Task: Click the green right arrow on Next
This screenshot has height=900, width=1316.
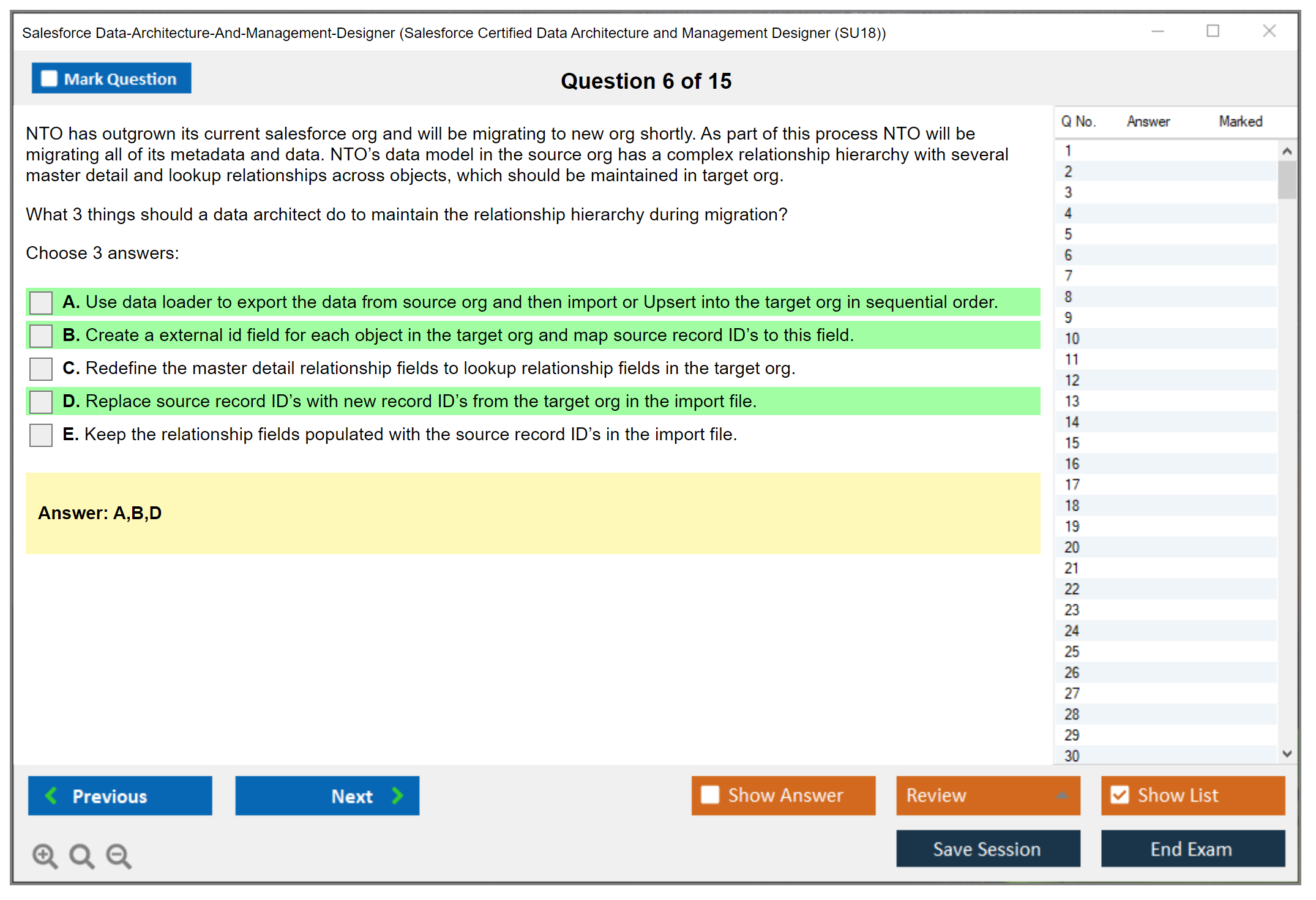Action: (x=397, y=795)
